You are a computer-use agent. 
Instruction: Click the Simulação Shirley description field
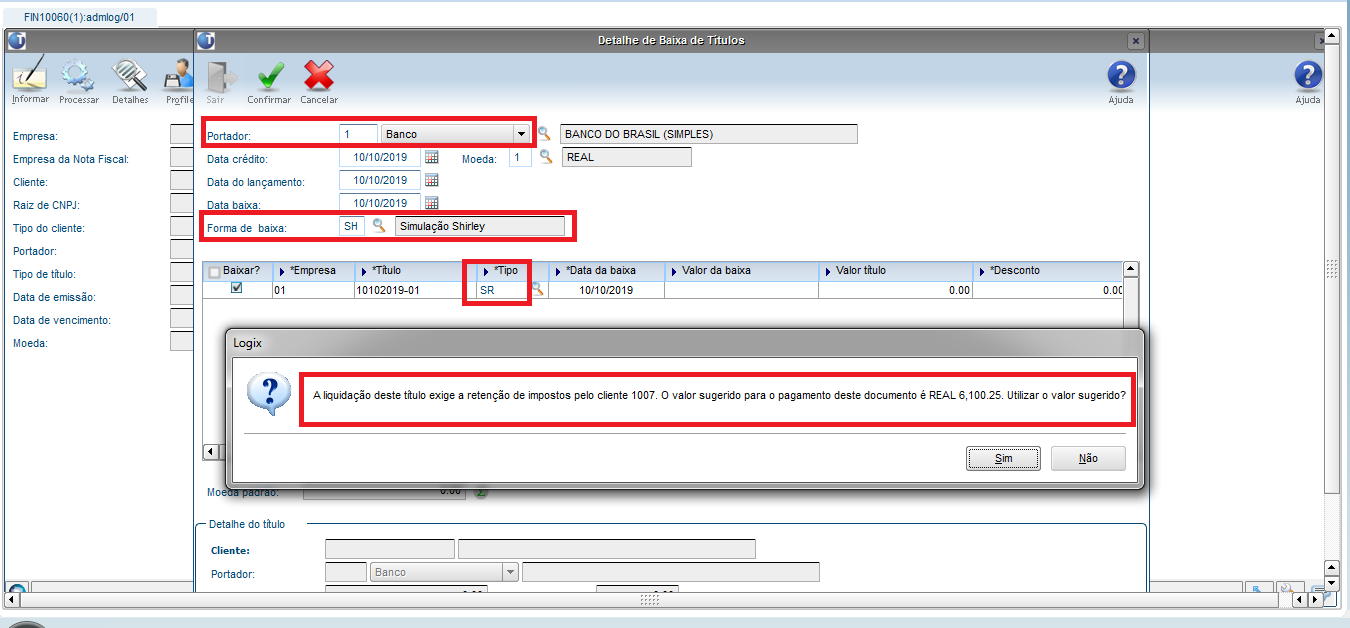tap(480, 226)
